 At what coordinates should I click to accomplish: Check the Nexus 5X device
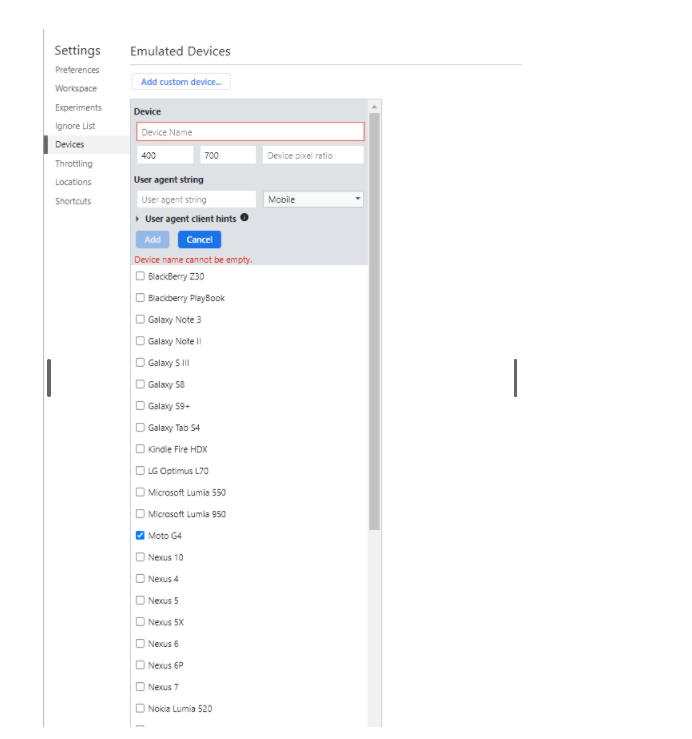click(x=140, y=622)
